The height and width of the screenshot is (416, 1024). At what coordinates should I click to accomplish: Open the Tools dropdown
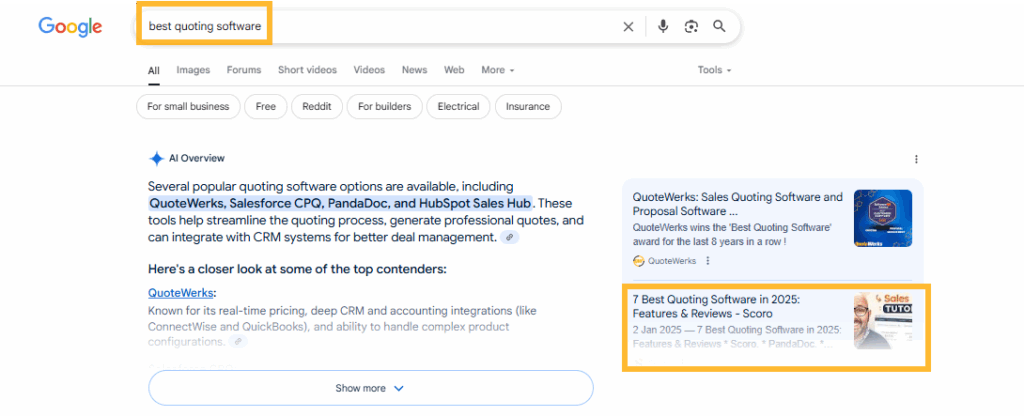714,70
